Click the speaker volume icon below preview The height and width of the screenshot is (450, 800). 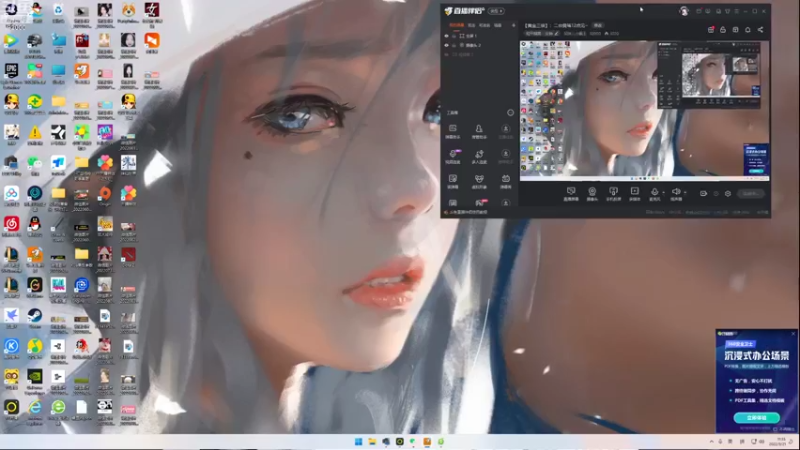676,193
